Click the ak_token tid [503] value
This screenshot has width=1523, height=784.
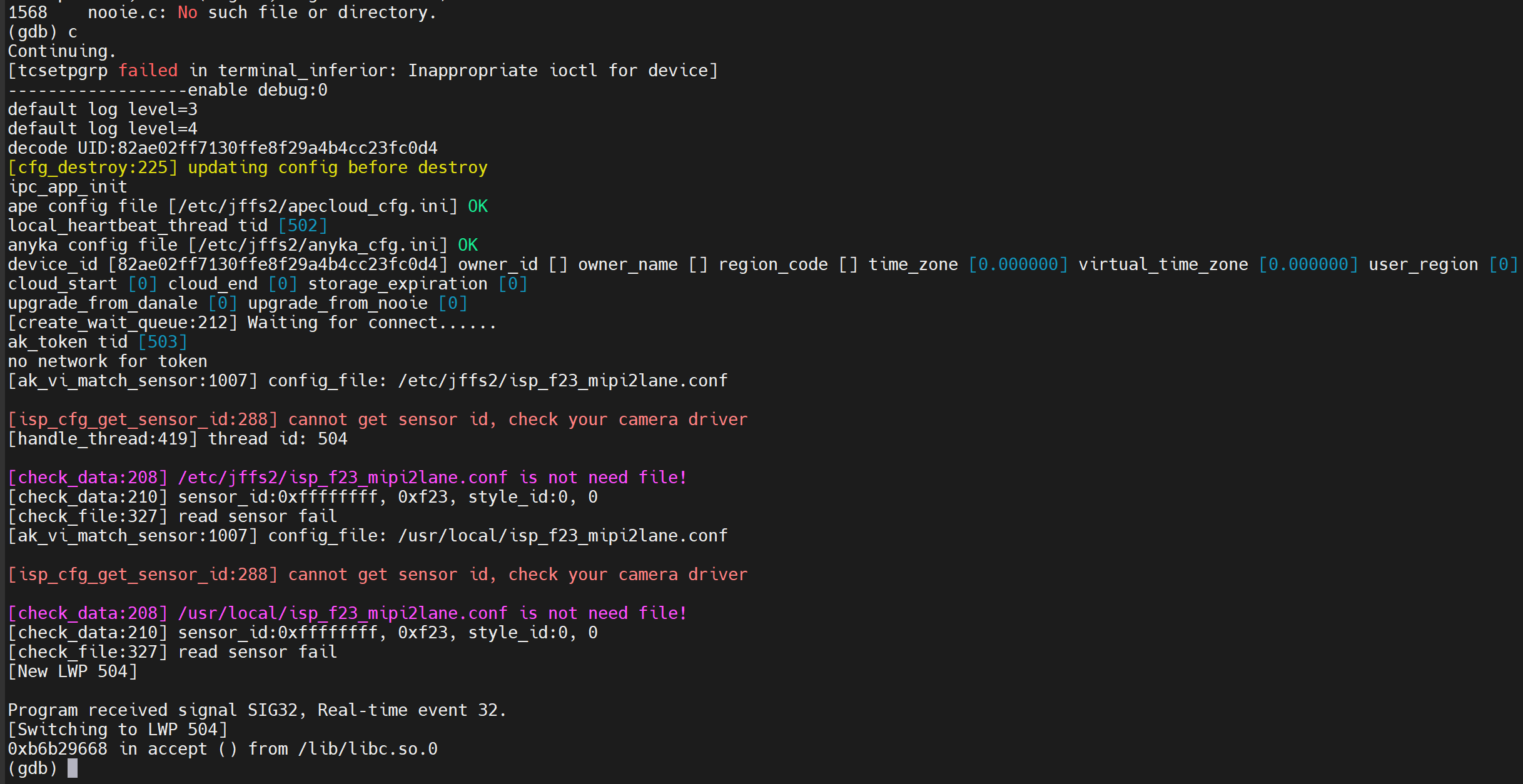click(163, 342)
